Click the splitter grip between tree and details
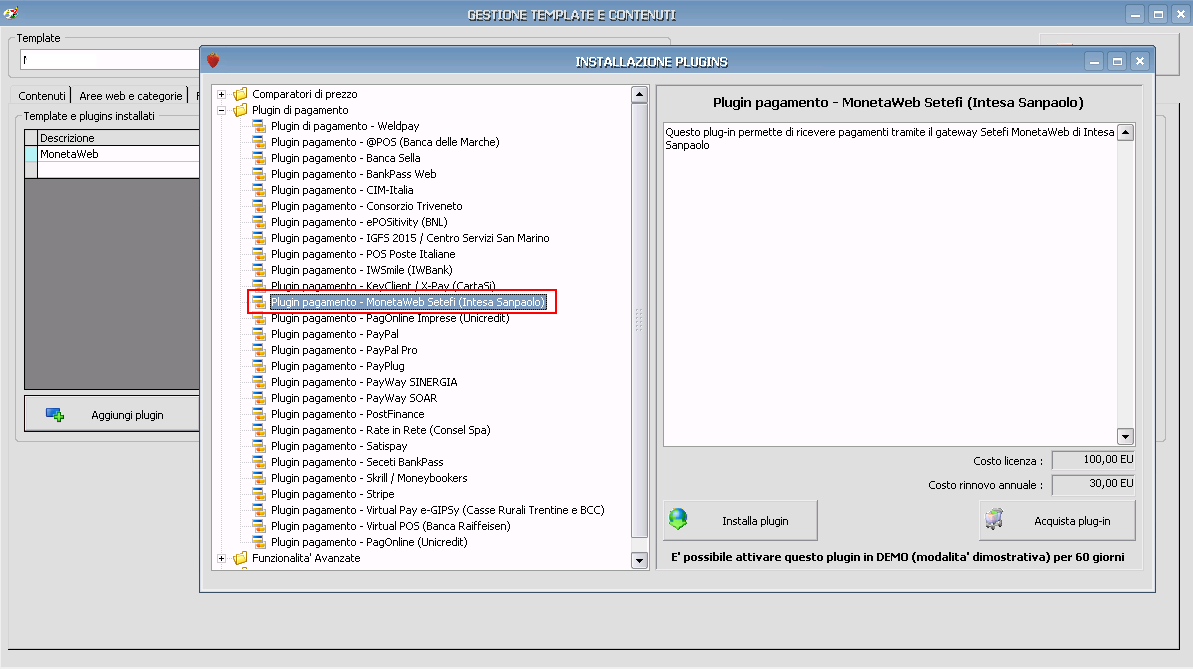The height and width of the screenshot is (669, 1193). (639, 319)
